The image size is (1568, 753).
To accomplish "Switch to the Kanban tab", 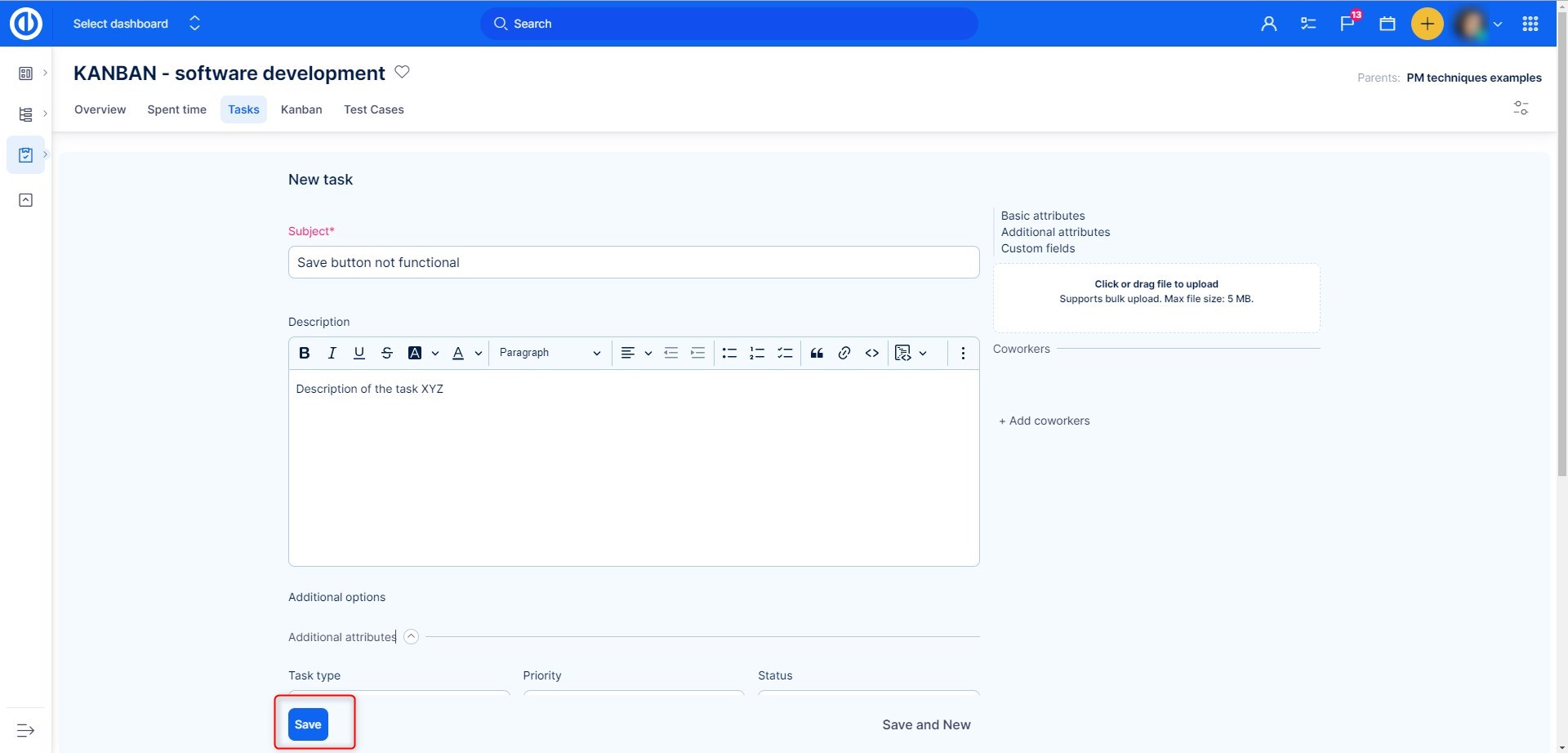I will pos(301,109).
